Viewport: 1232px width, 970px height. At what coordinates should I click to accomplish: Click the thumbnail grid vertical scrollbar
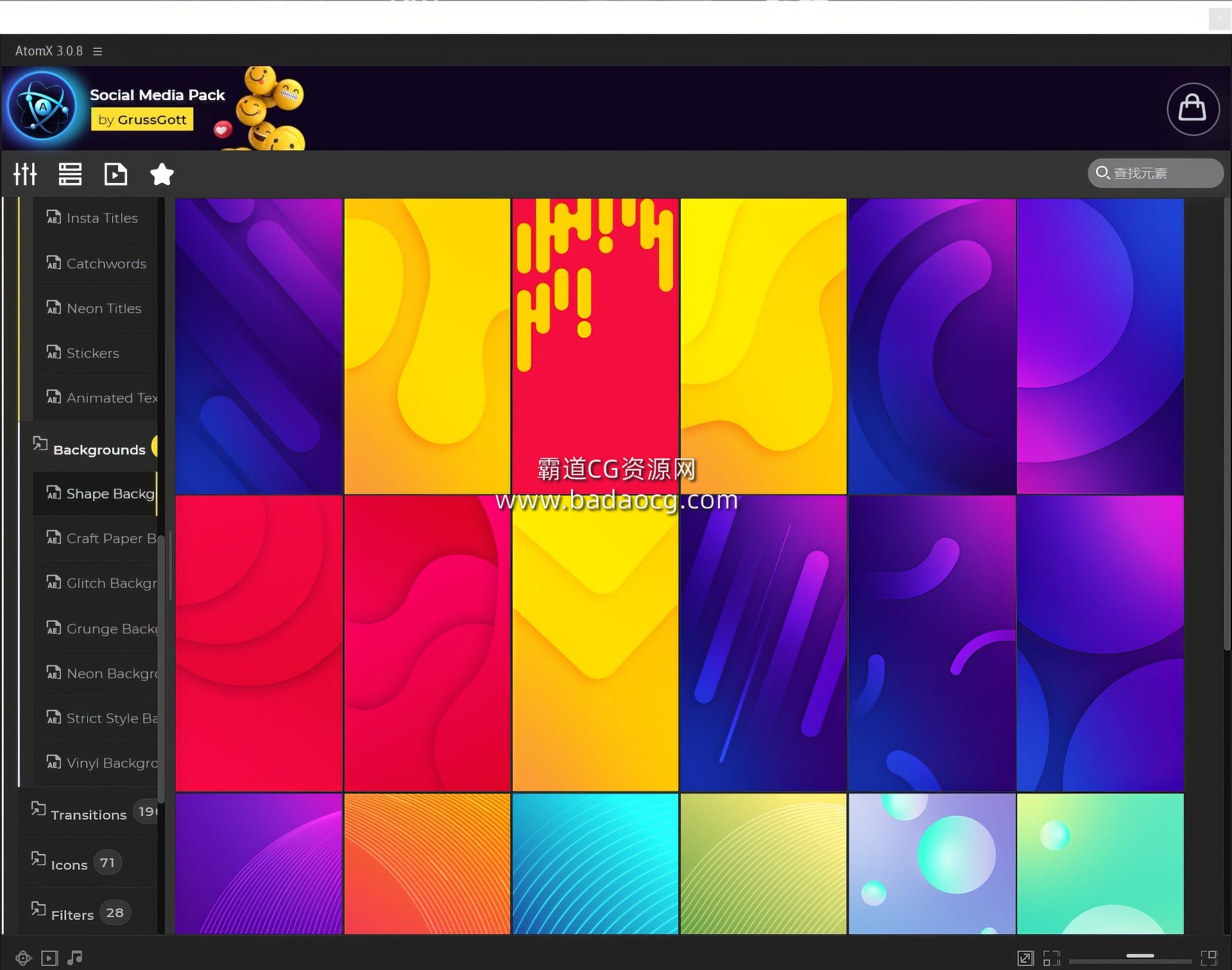(x=1227, y=424)
